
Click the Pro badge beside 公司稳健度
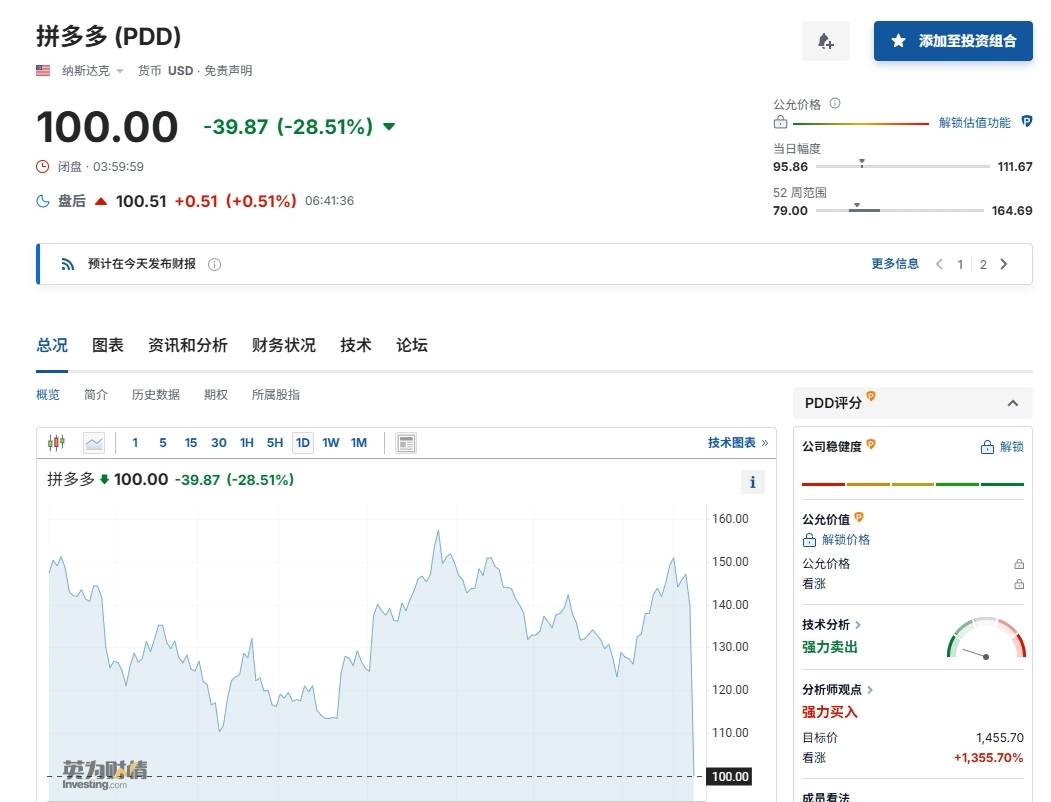tap(871, 444)
